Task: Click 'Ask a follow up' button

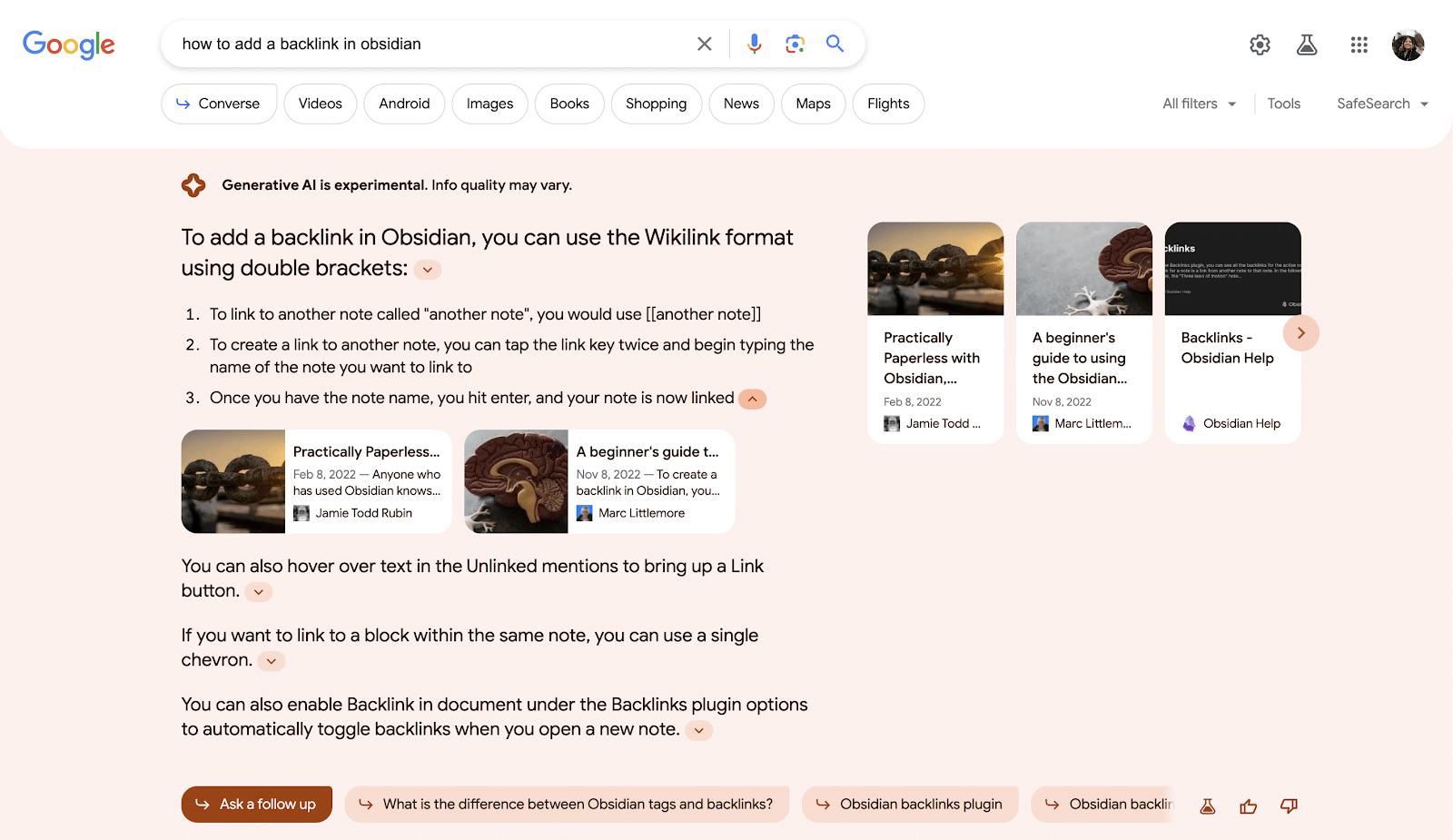Action: [x=257, y=805]
